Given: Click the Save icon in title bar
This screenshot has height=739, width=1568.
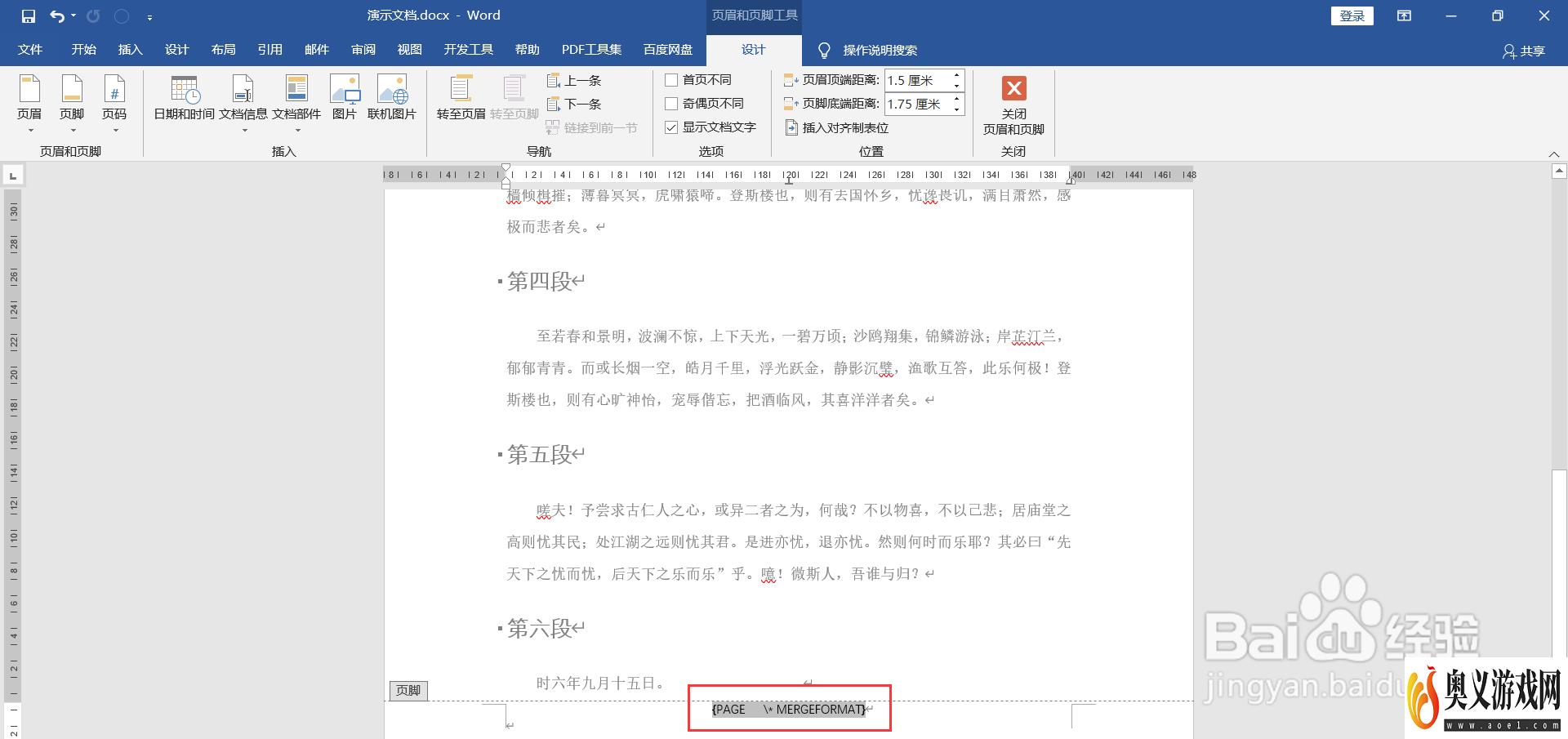Looking at the screenshot, I should coord(29,16).
